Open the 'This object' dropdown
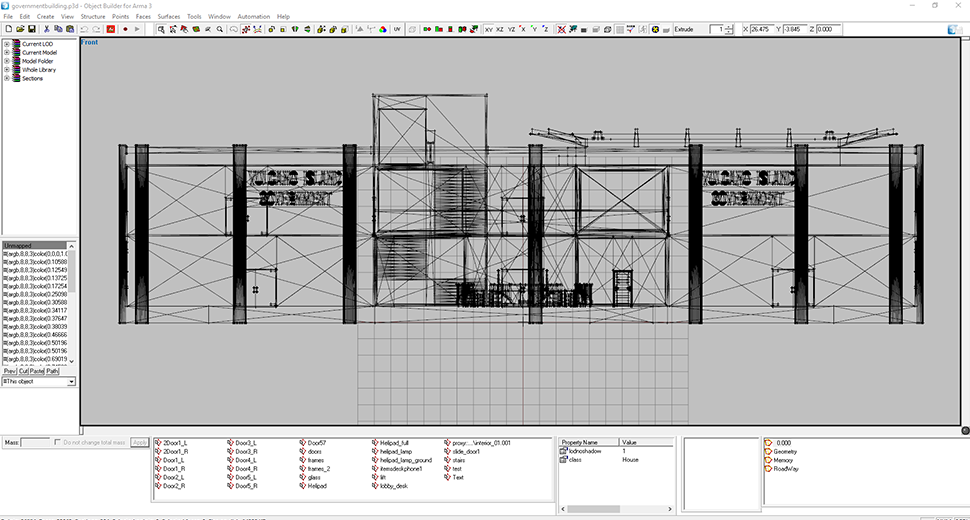The image size is (970, 520). pos(71,382)
